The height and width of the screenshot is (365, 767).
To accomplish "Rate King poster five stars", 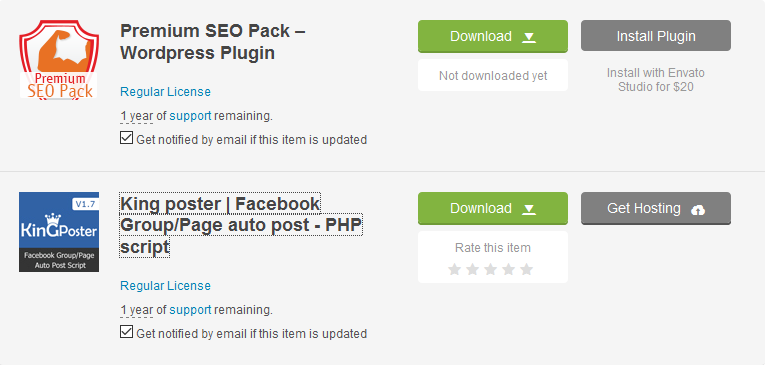I will 526,269.
